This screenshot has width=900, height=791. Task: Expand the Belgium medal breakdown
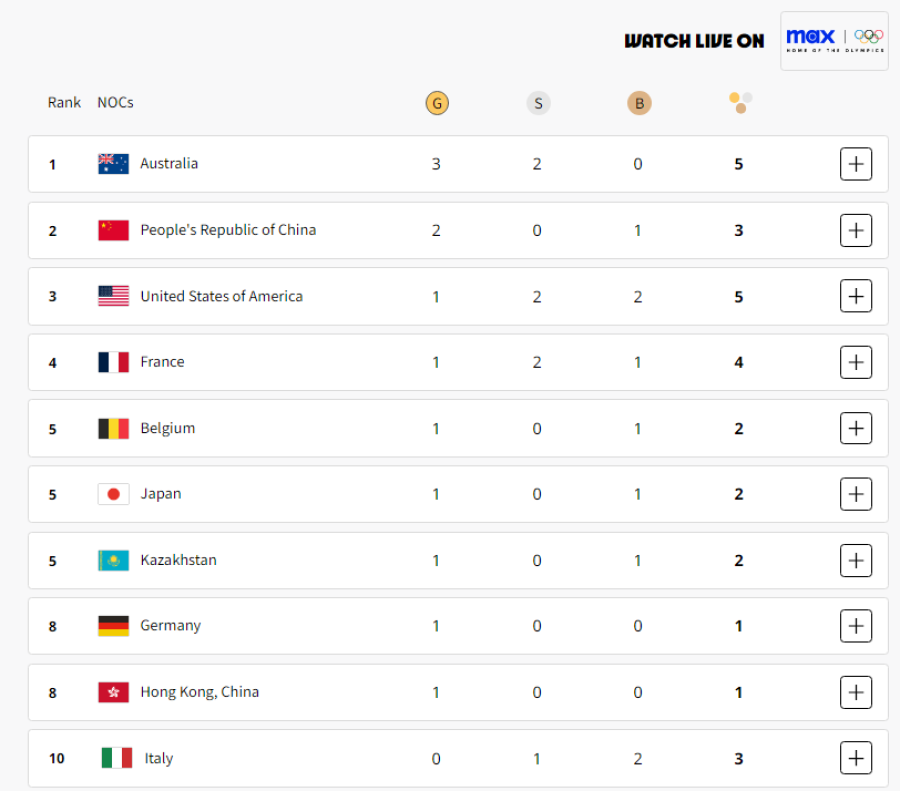856,428
